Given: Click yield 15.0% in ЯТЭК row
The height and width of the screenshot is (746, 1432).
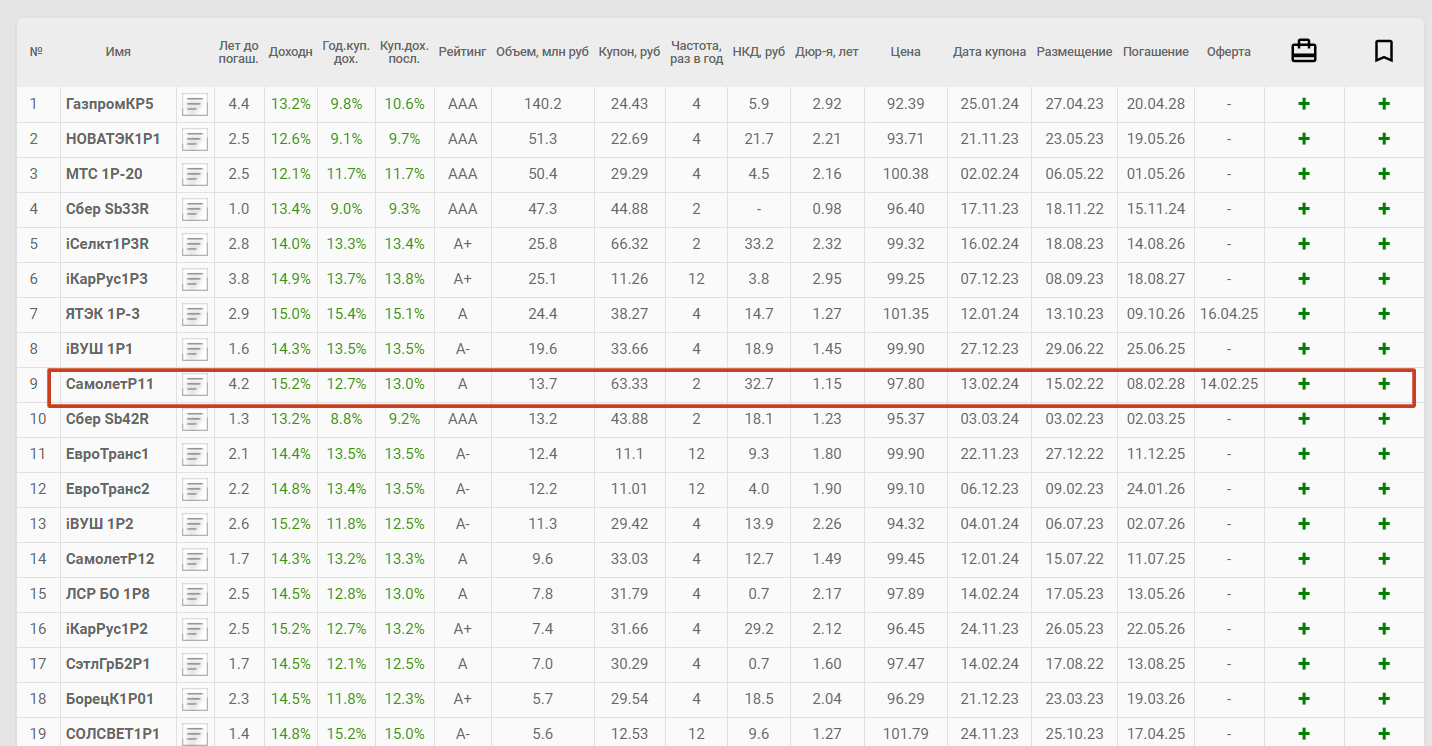Looking at the screenshot, I should point(291,314).
